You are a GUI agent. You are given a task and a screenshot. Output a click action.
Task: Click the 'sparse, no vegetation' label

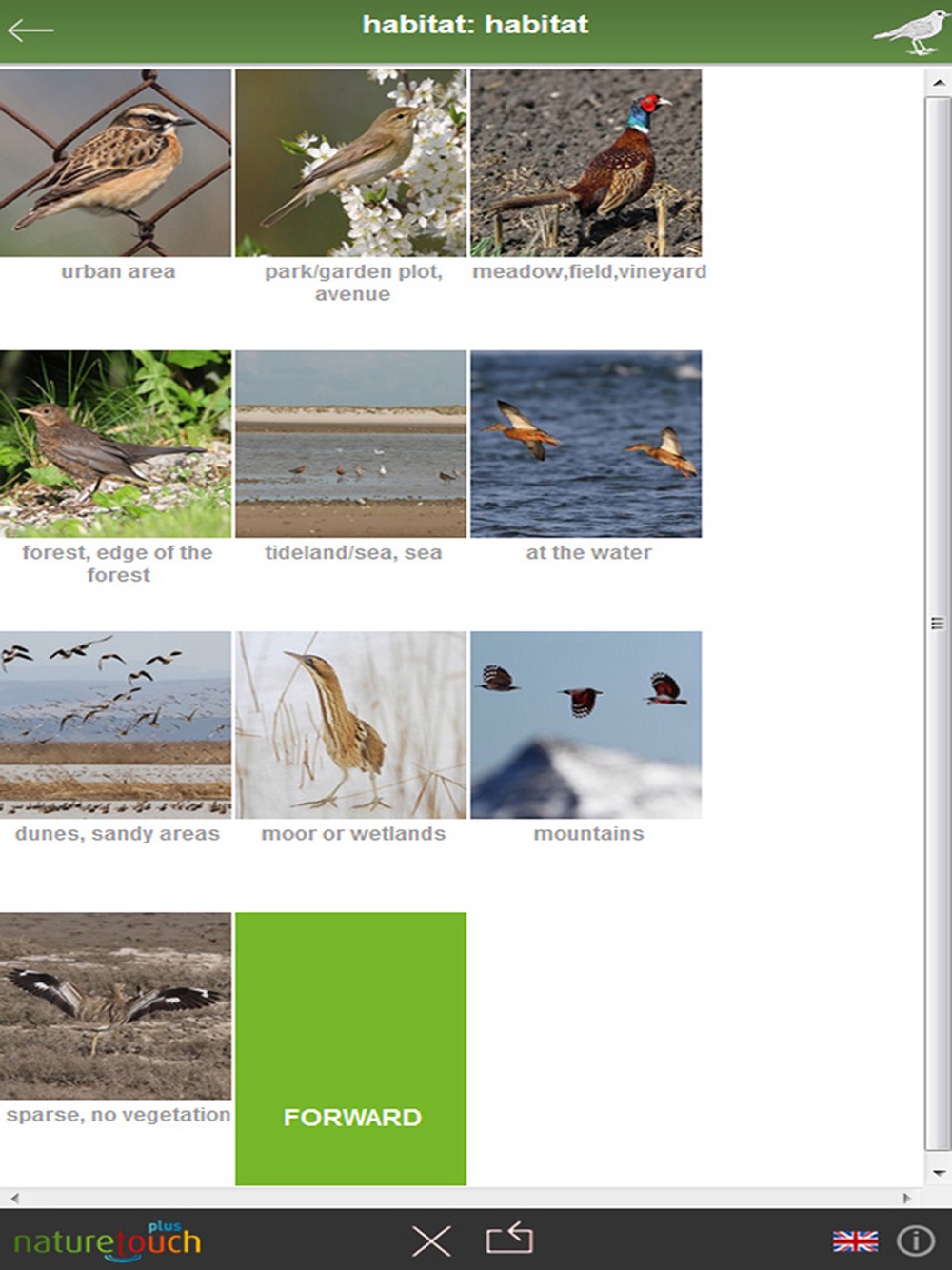pyautogui.click(x=118, y=1115)
